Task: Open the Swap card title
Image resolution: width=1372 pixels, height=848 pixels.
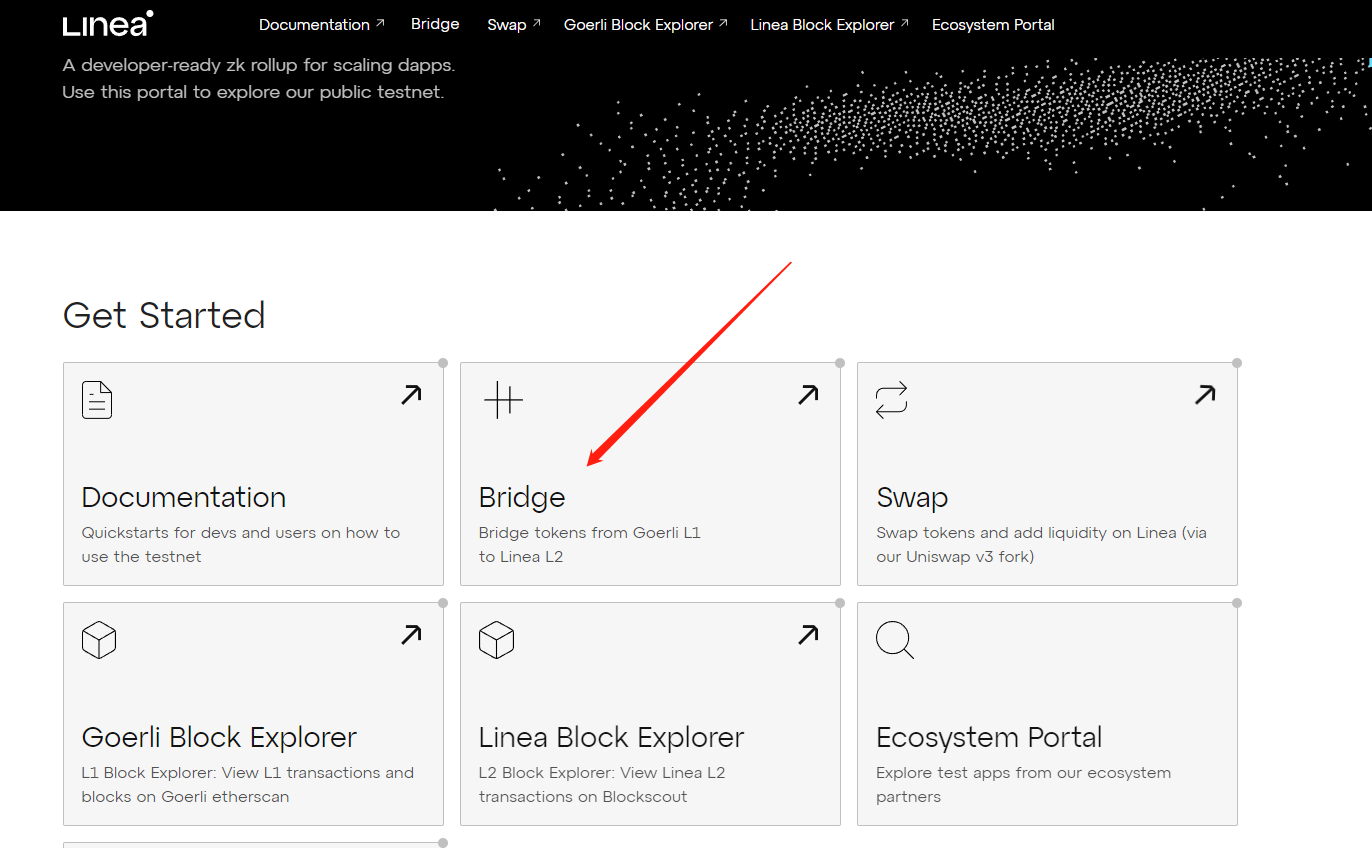Action: click(x=912, y=498)
